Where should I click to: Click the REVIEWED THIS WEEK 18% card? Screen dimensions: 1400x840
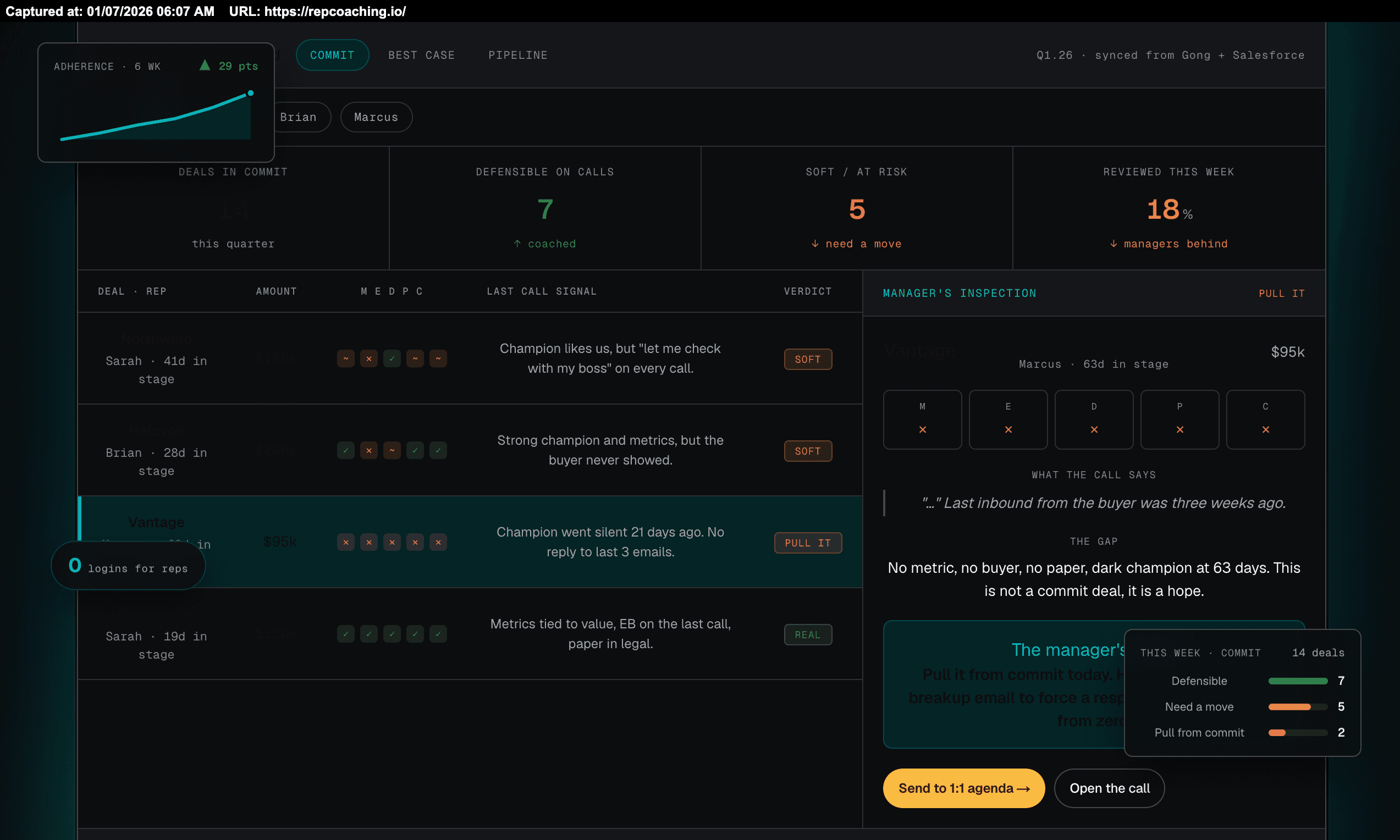[1168, 208]
